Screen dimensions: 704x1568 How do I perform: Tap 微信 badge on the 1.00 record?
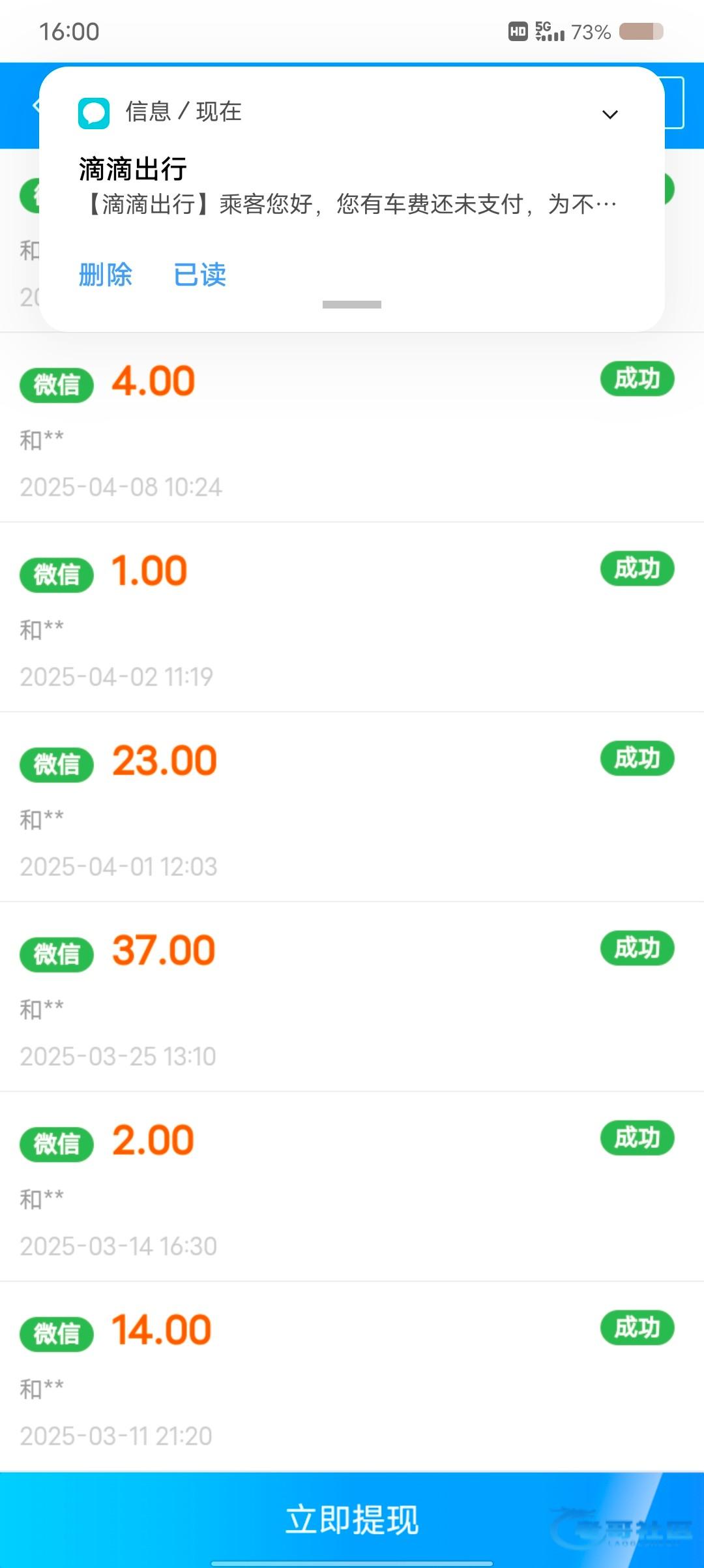[x=57, y=575]
